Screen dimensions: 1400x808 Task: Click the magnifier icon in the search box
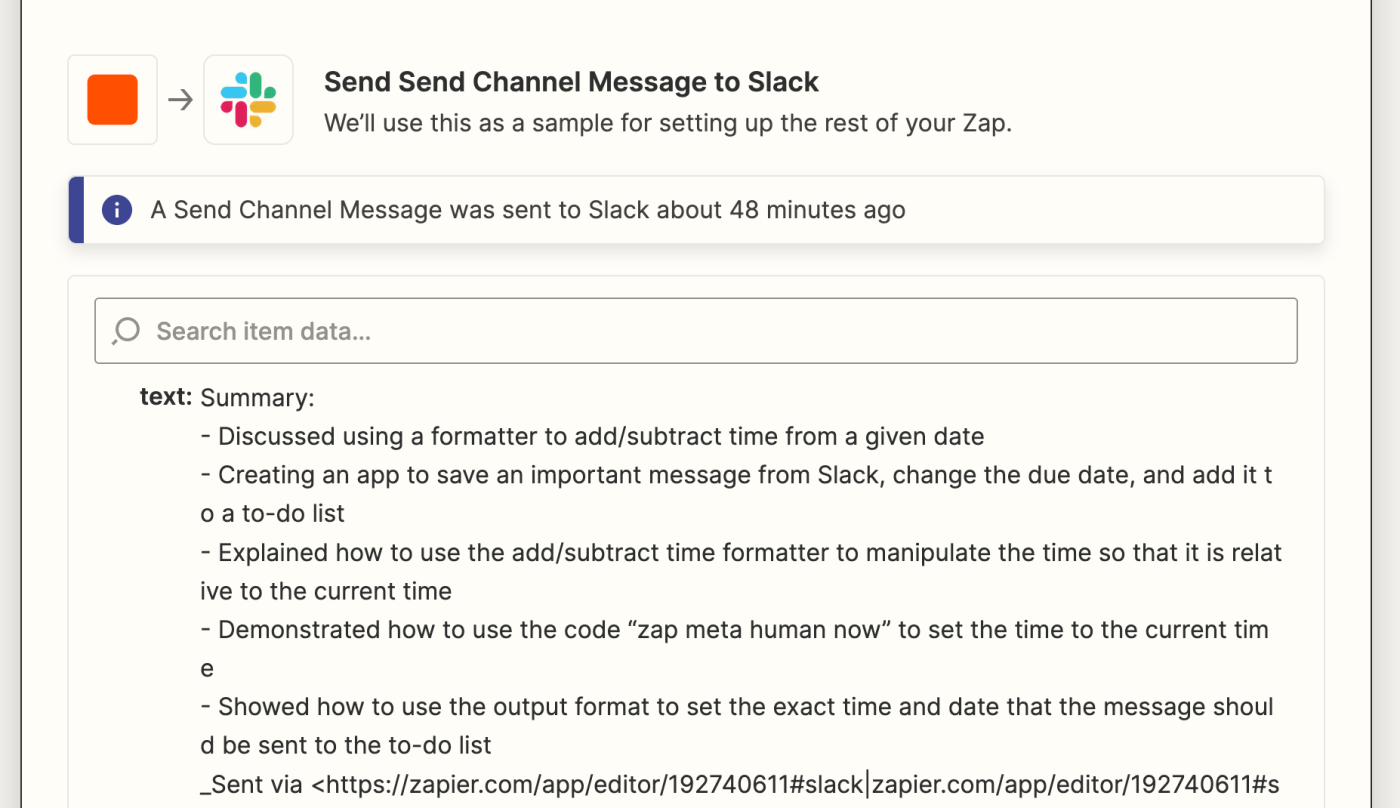tap(126, 331)
